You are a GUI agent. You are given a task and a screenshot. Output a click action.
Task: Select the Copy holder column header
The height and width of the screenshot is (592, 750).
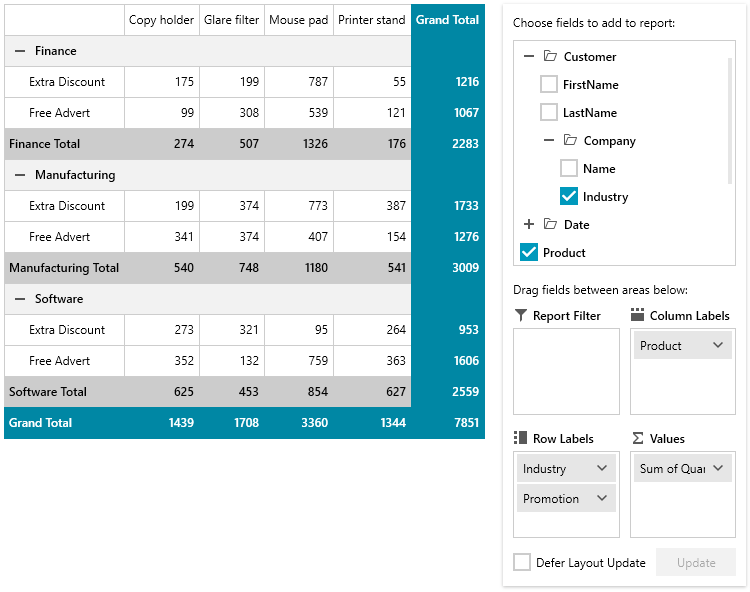[x=162, y=20]
